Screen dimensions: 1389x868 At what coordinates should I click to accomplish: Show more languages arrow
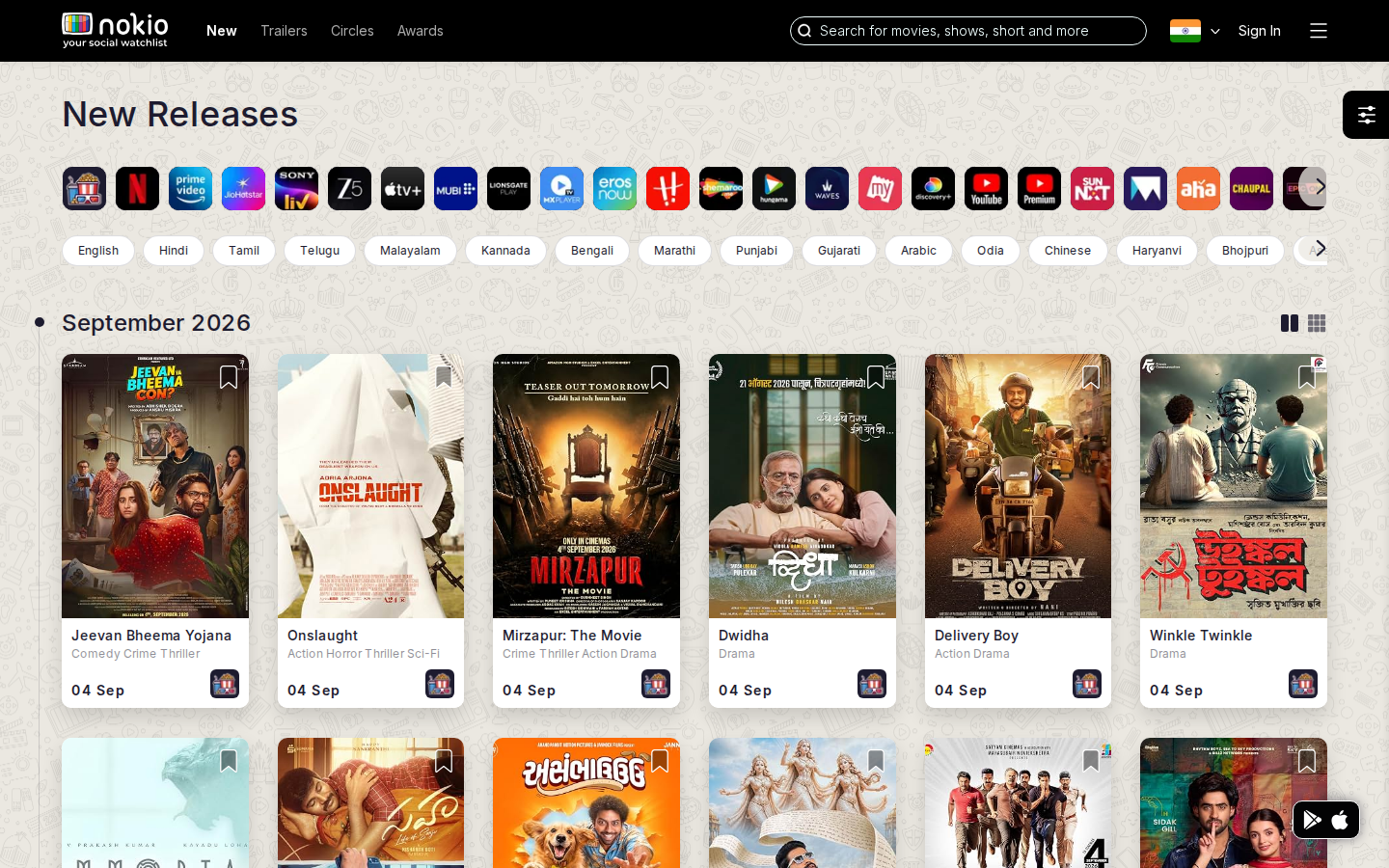tap(1320, 249)
